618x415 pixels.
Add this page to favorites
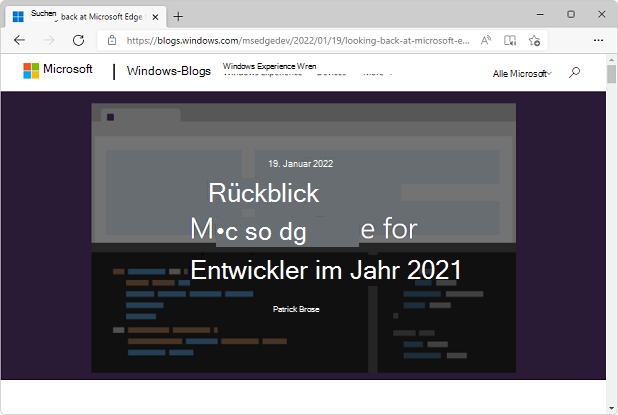tap(534, 40)
